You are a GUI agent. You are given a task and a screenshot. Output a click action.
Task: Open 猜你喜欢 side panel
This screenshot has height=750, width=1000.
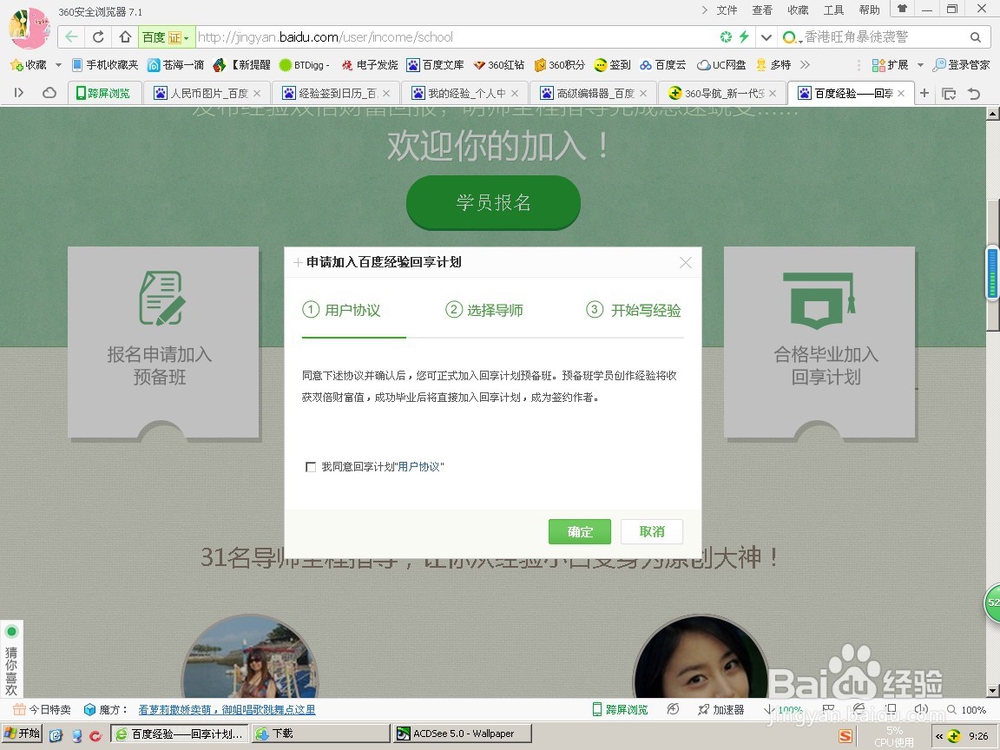(11, 658)
